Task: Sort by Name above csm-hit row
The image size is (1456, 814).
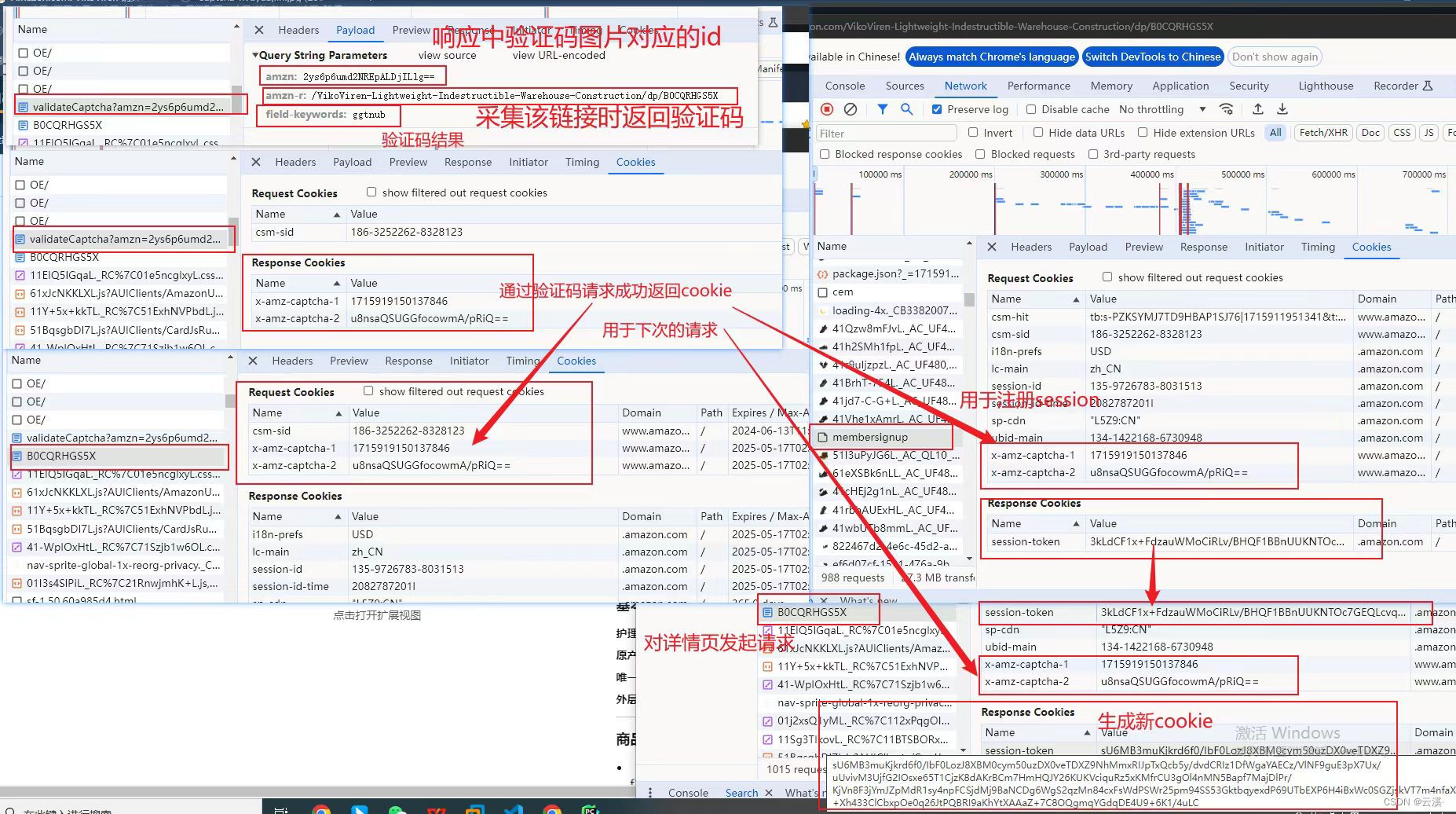Action: [x=1035, y=299]
